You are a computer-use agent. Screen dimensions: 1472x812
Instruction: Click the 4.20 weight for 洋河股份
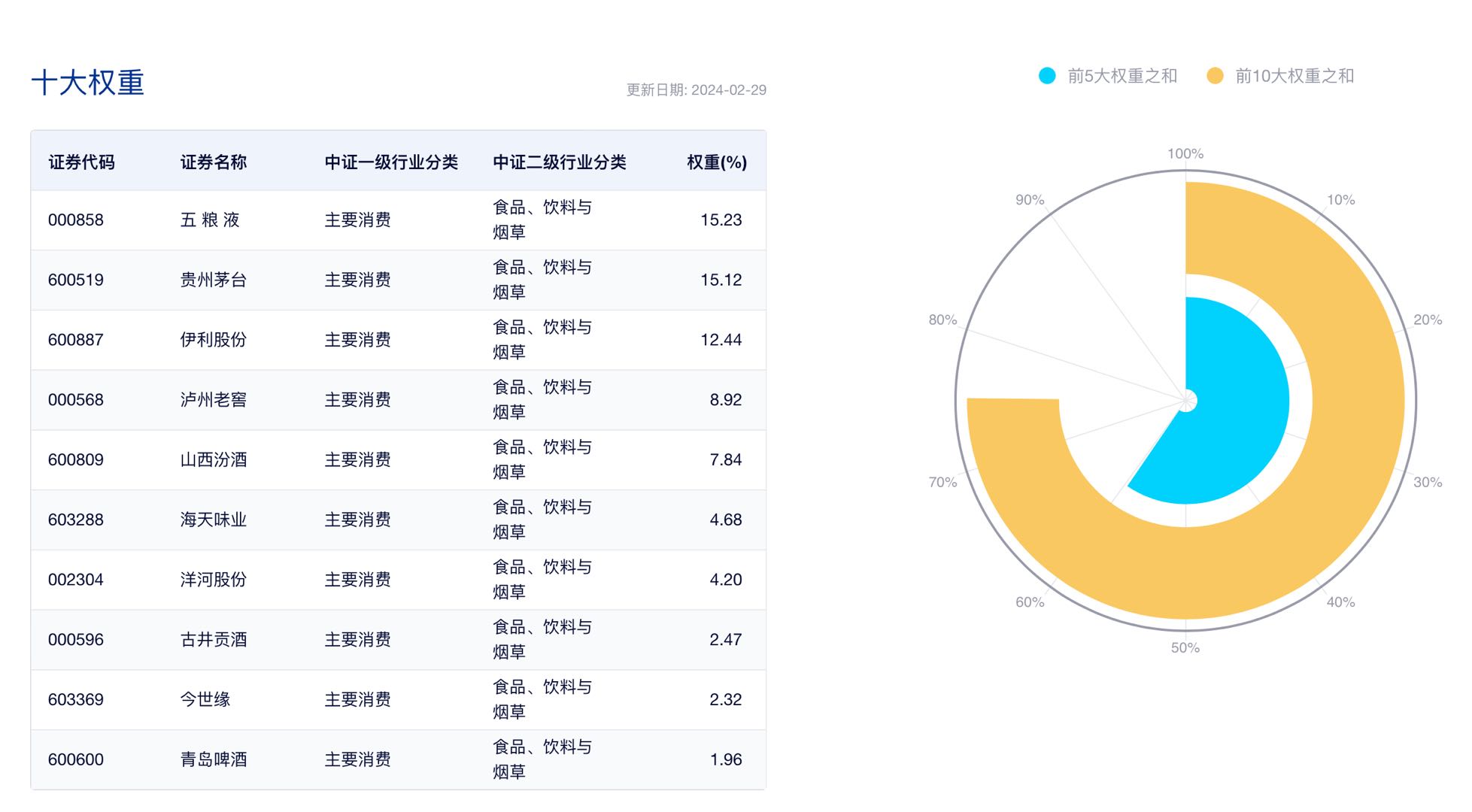tap(725, 580)
